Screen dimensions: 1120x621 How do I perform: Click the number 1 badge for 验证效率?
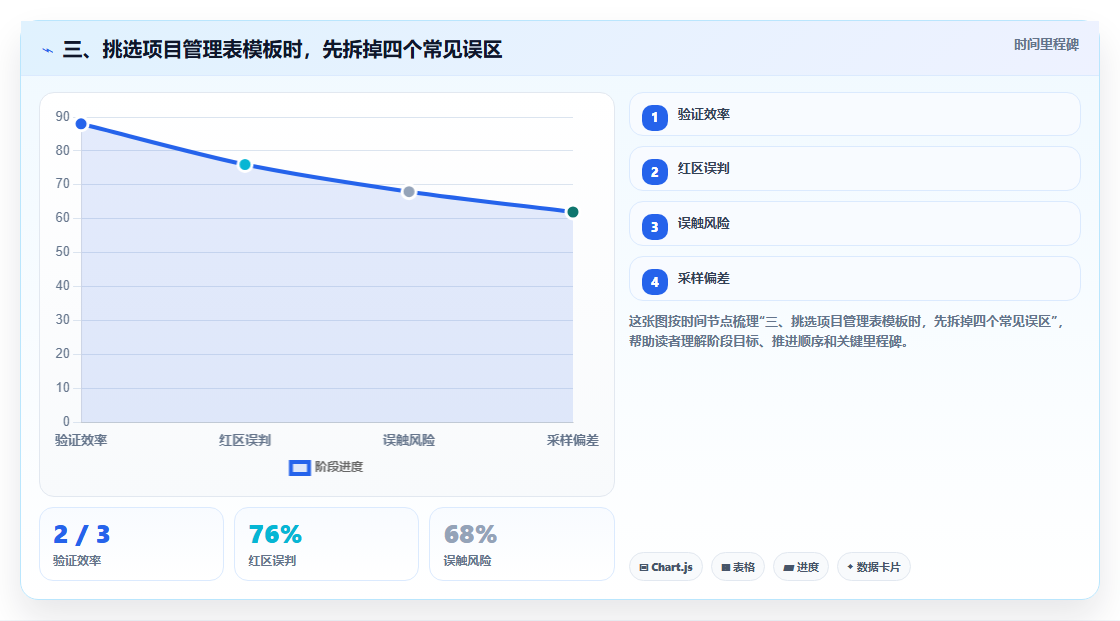click(654, 117)
